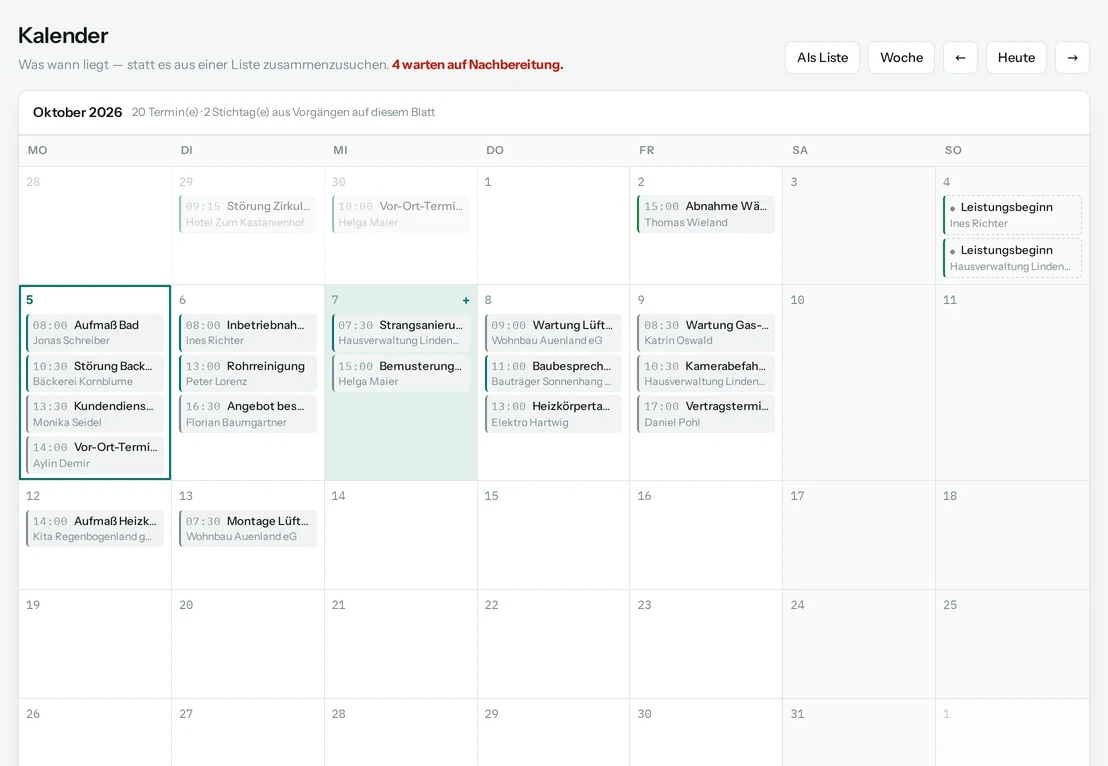This screenshot has width=1108, height=766.
Task: Select day 10 in the calendar
Action: click(x=859, y=382)
